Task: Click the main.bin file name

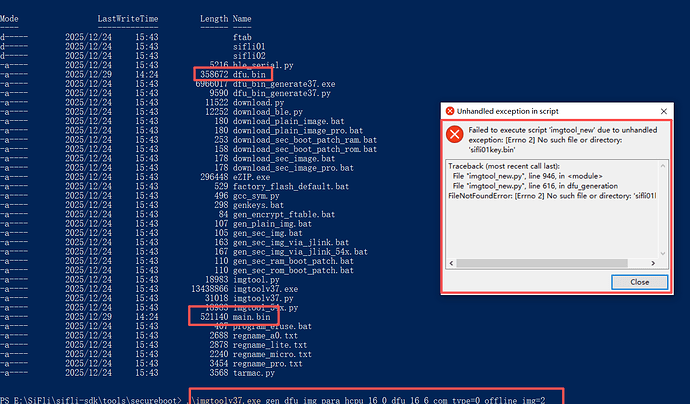Action: pos(250,315)
